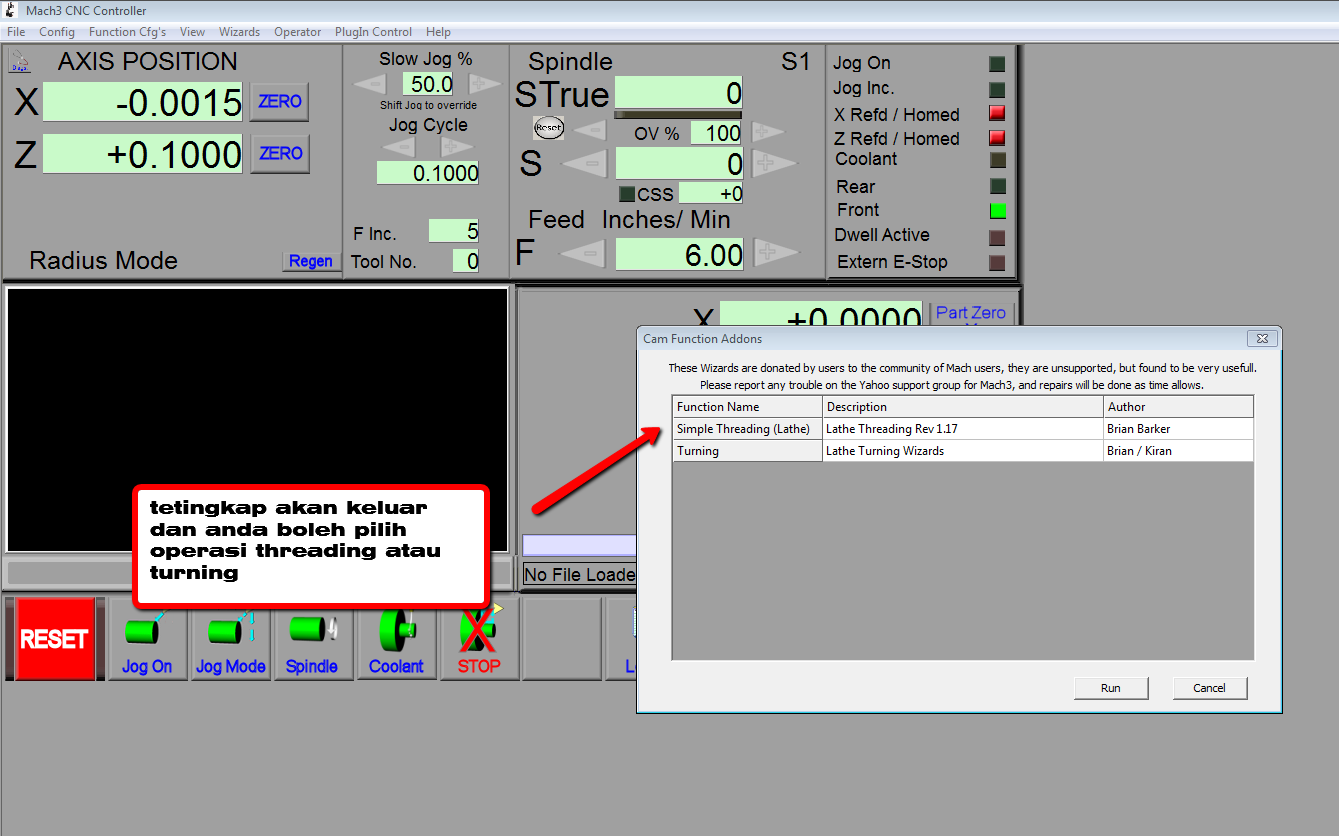Viewport: 1339px width, 836px height.
Task: Run the selected wizard
Action: [x=1110, y=687]
